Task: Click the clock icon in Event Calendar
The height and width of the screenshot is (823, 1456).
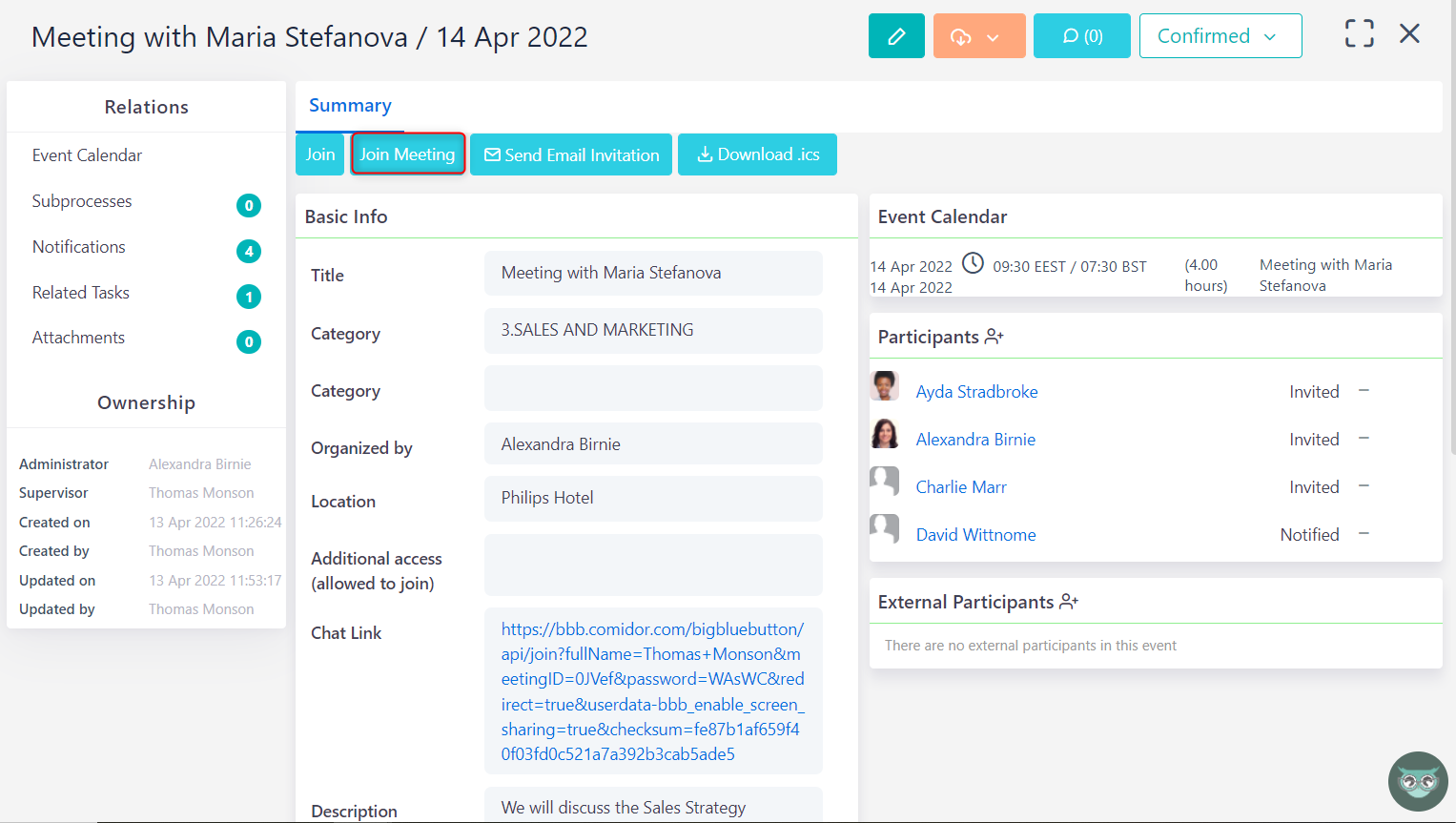Action: click(x=973, y=261)
